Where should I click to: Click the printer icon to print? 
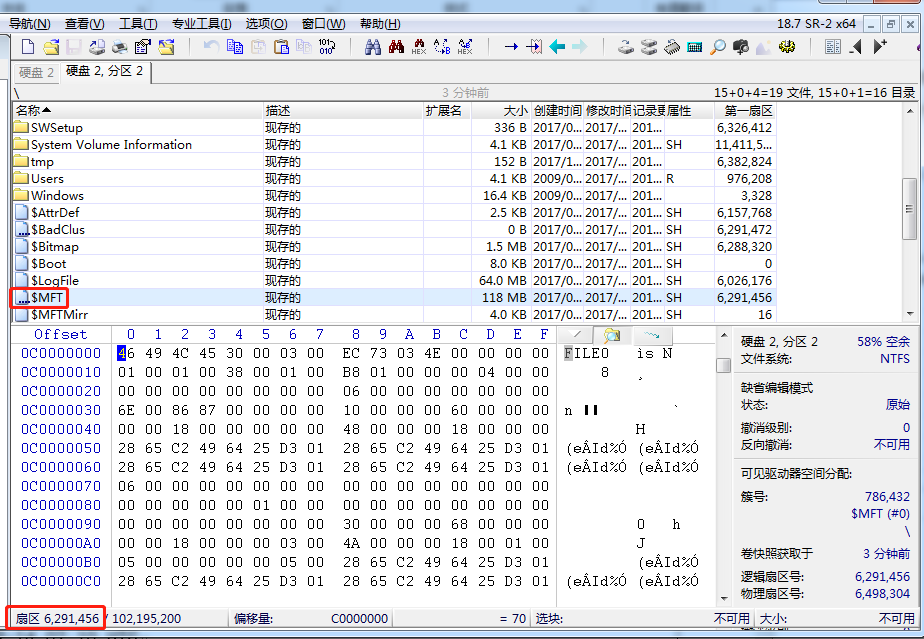pyautogui.click(x=120, y=47)
